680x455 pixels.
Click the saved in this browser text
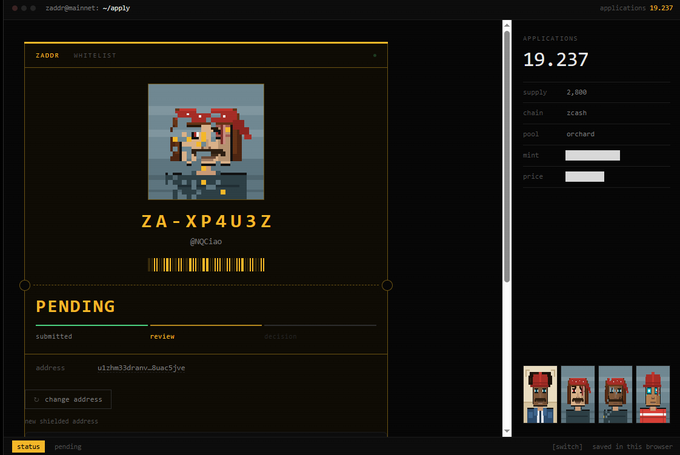(x=632, y=446)
